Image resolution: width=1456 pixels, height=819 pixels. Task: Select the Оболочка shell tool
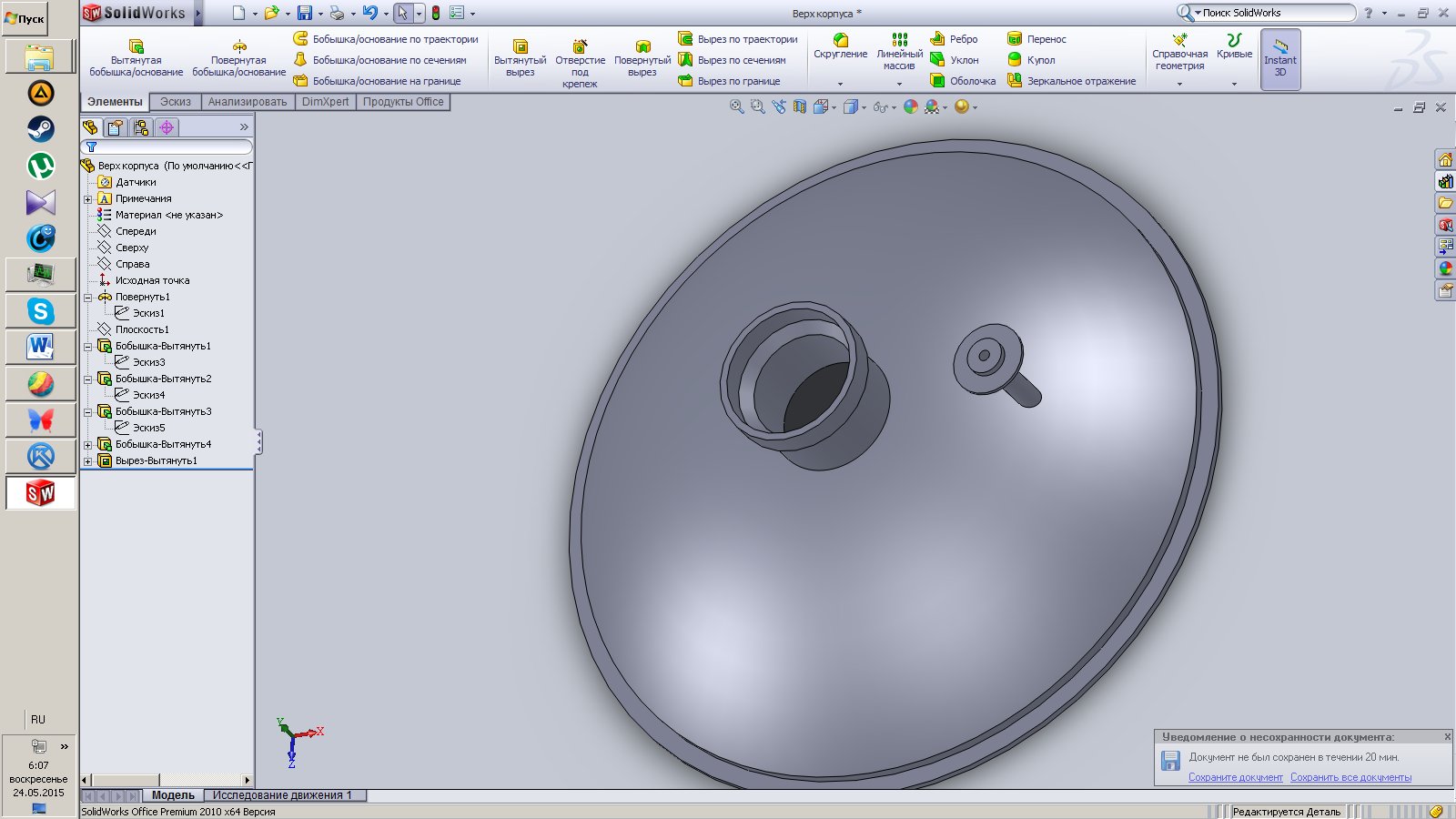963,81
